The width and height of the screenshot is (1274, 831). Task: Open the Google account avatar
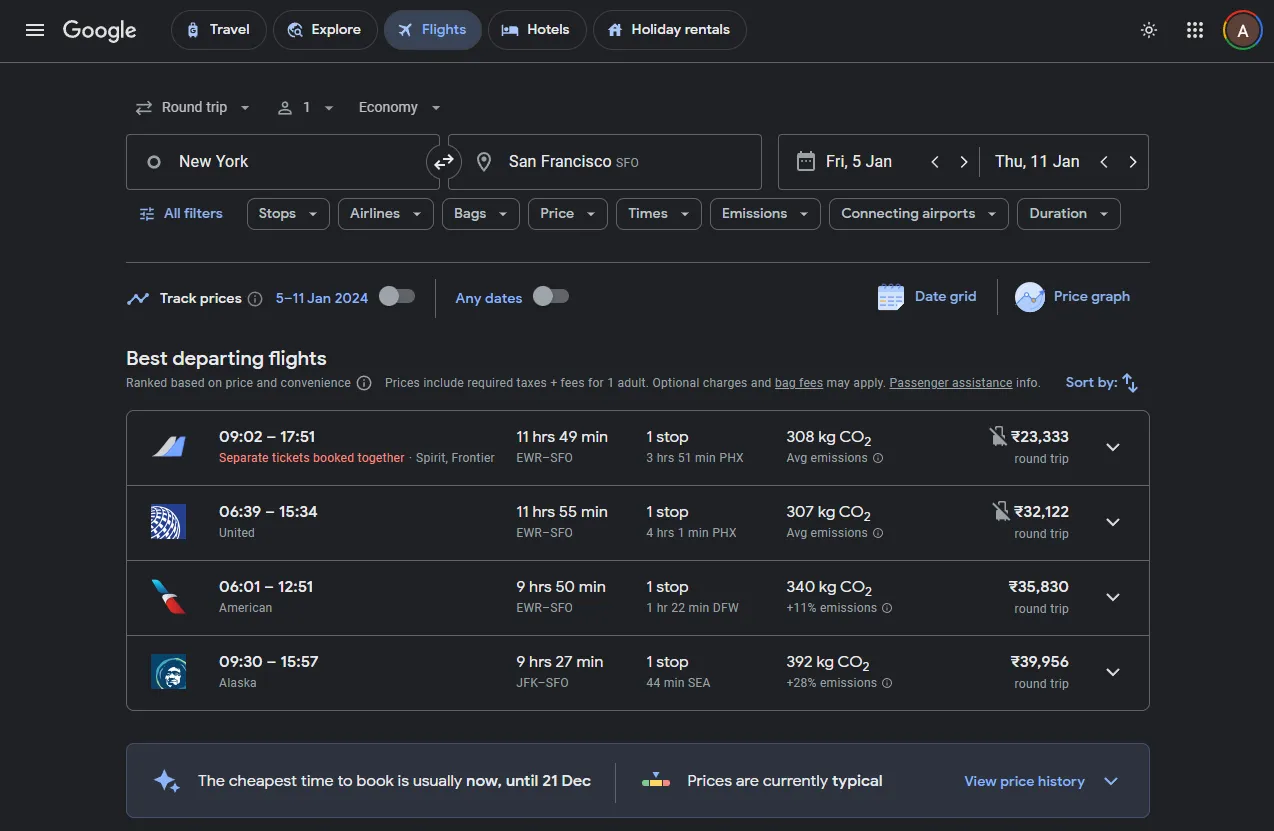(x=1243, y=30)
